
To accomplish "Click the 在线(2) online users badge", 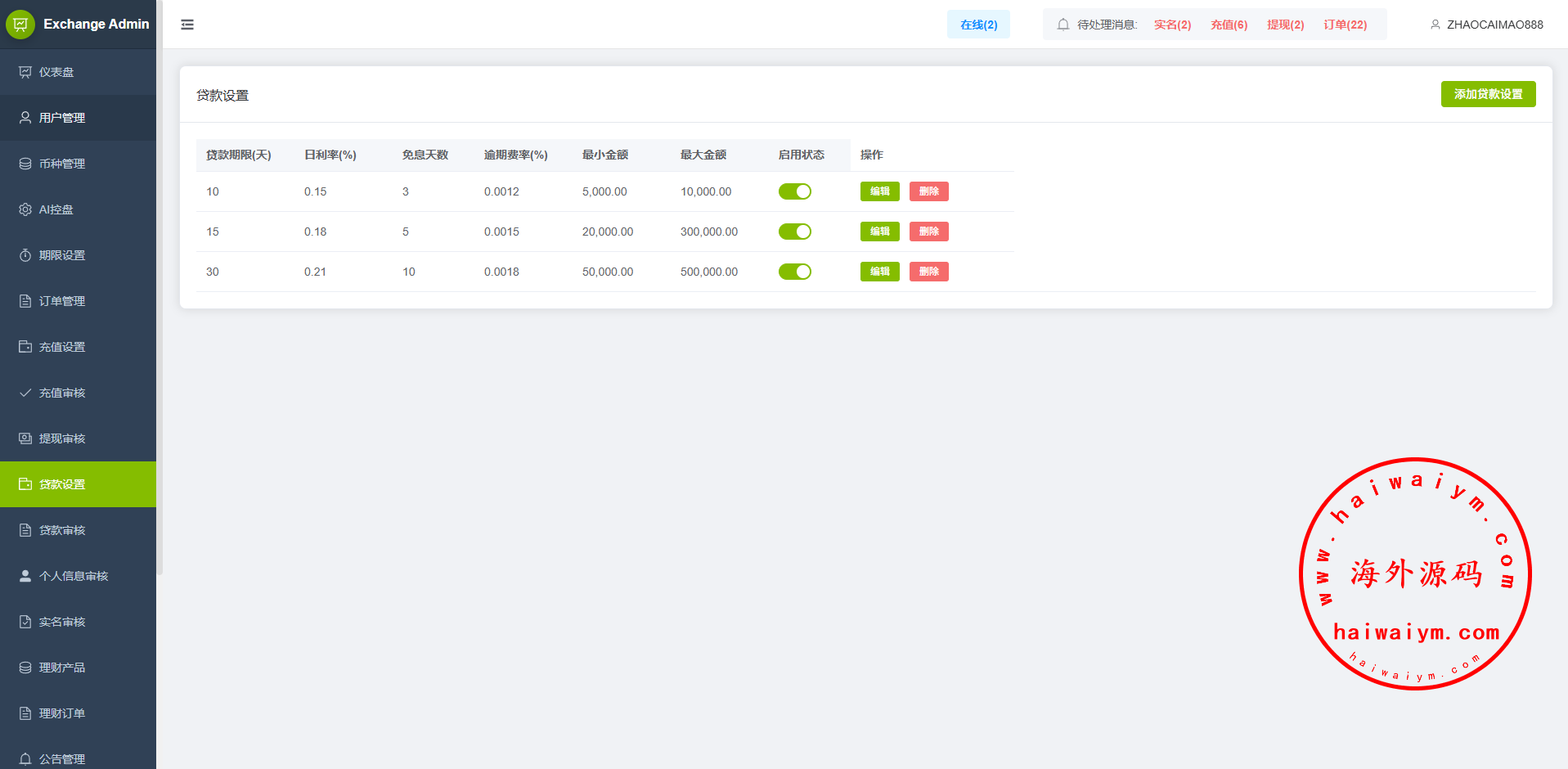I will coord(978,25).
